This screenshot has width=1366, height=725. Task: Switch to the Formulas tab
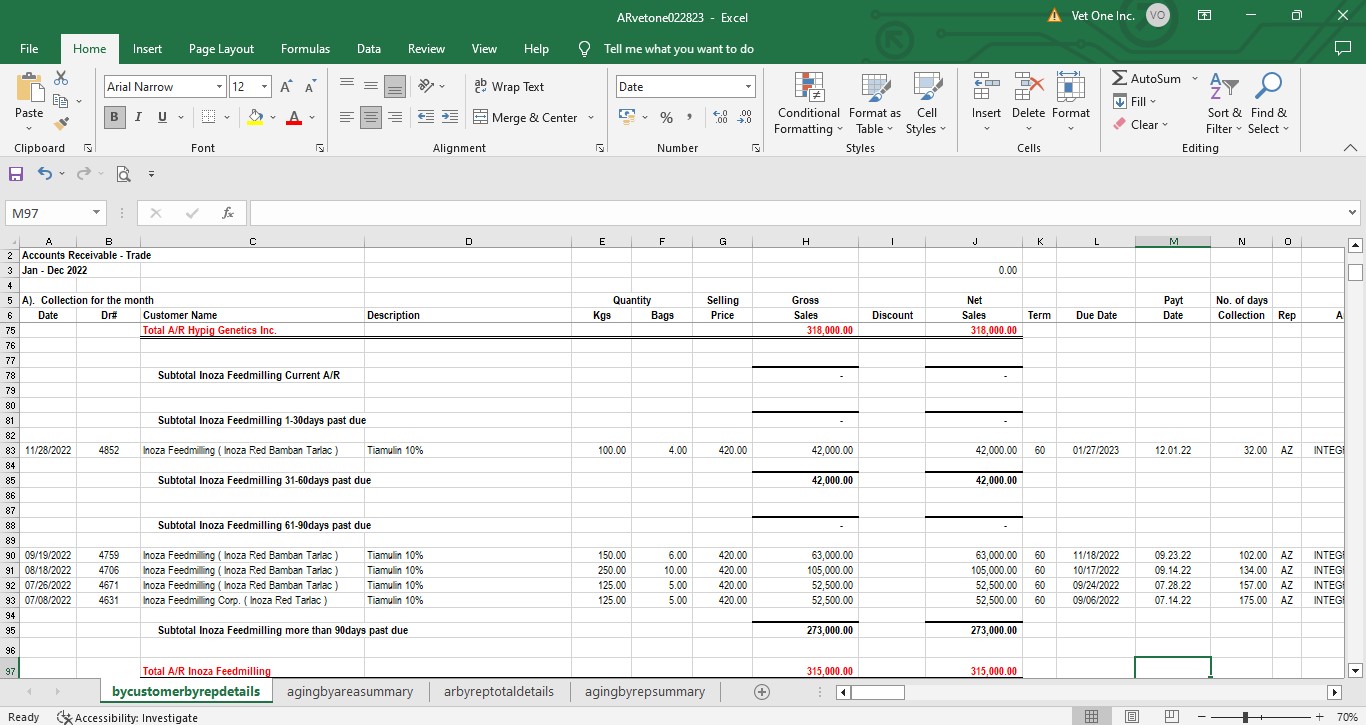305,49
